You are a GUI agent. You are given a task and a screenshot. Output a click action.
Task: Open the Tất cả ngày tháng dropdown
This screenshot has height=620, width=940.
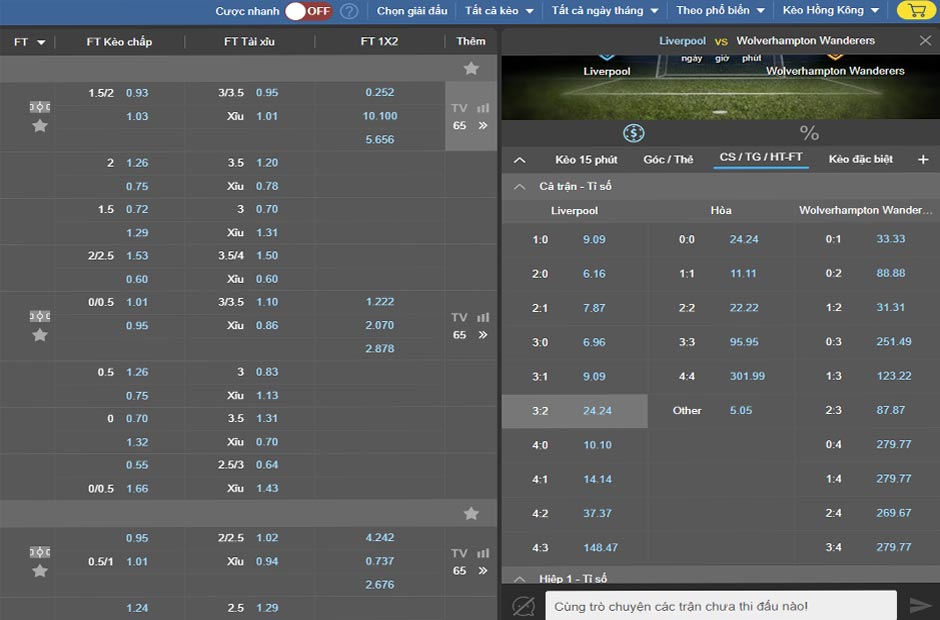click(605, 11)
